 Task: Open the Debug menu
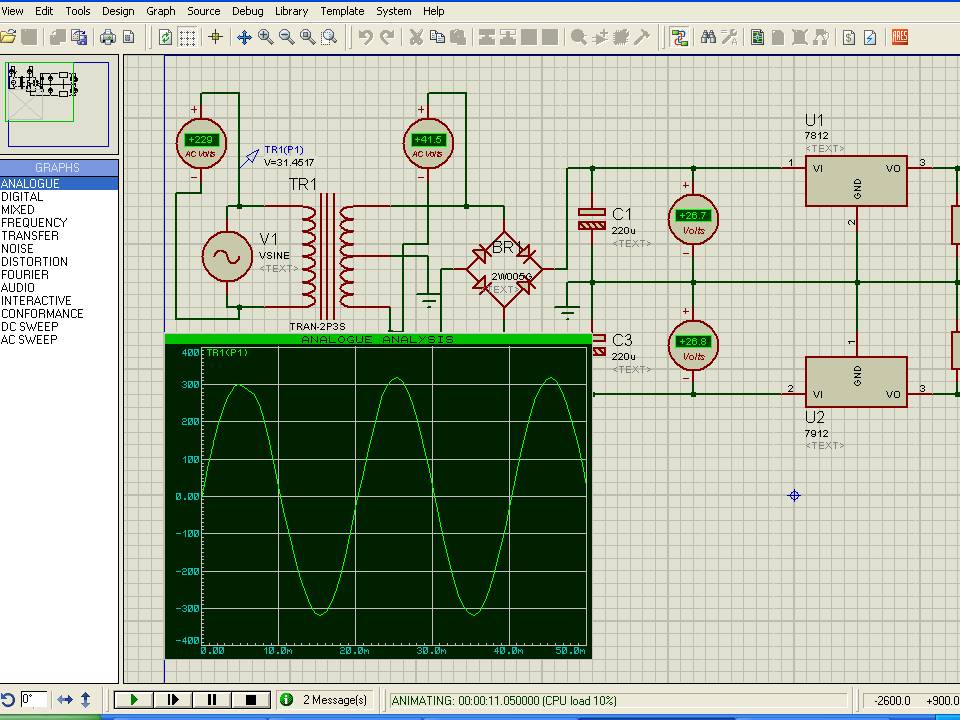coord(247,11)
